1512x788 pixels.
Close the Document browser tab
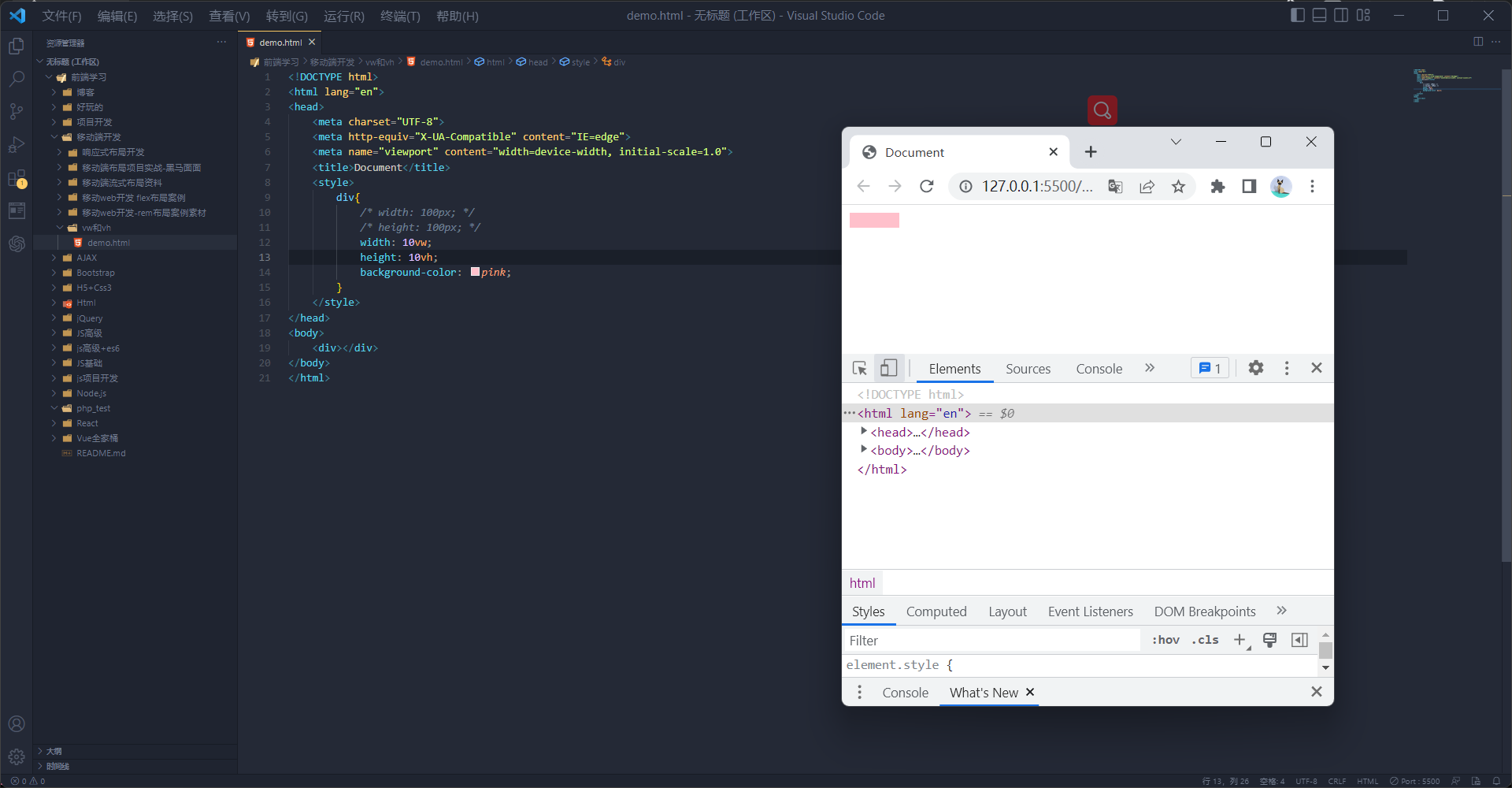coord(1053,152)
